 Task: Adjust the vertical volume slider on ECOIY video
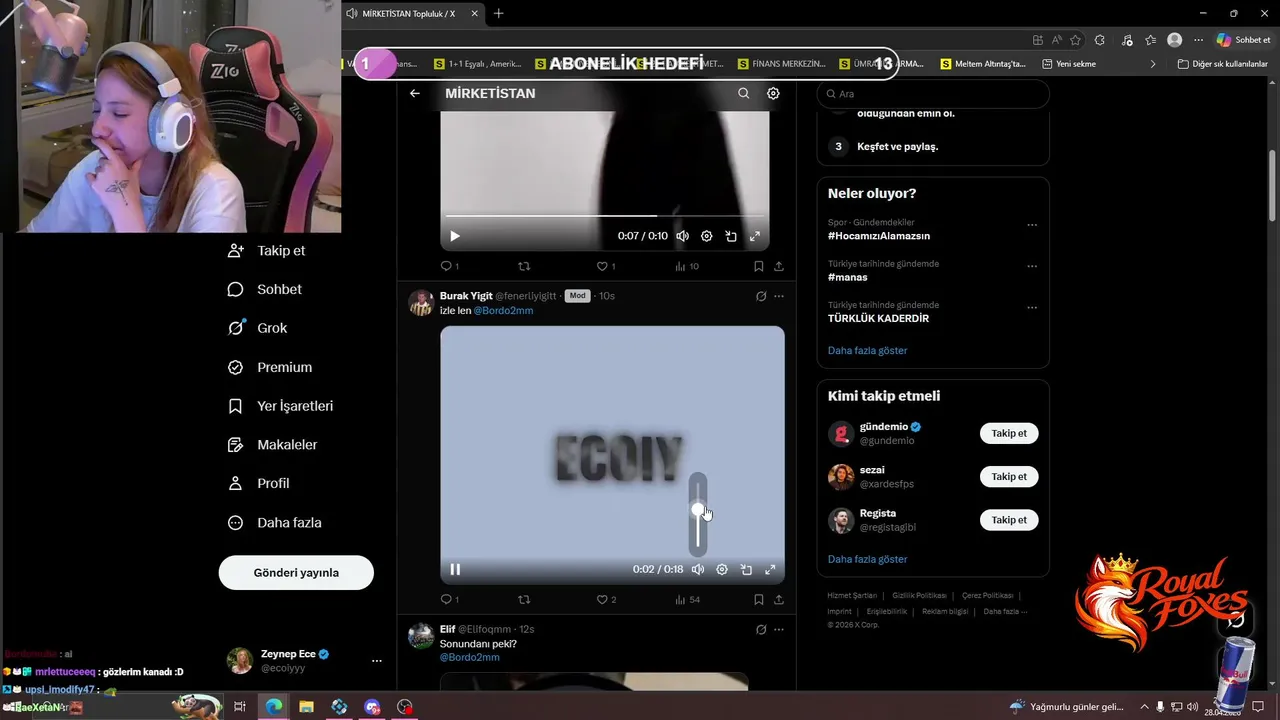[x=698, y=514]
